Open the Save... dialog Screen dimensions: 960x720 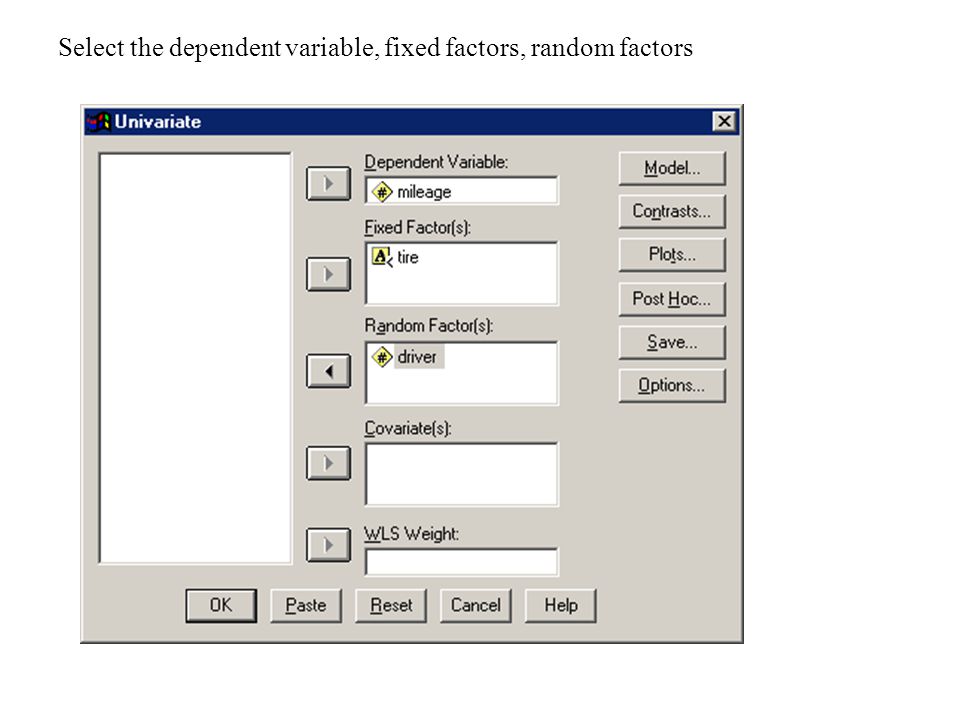(672, 342)
